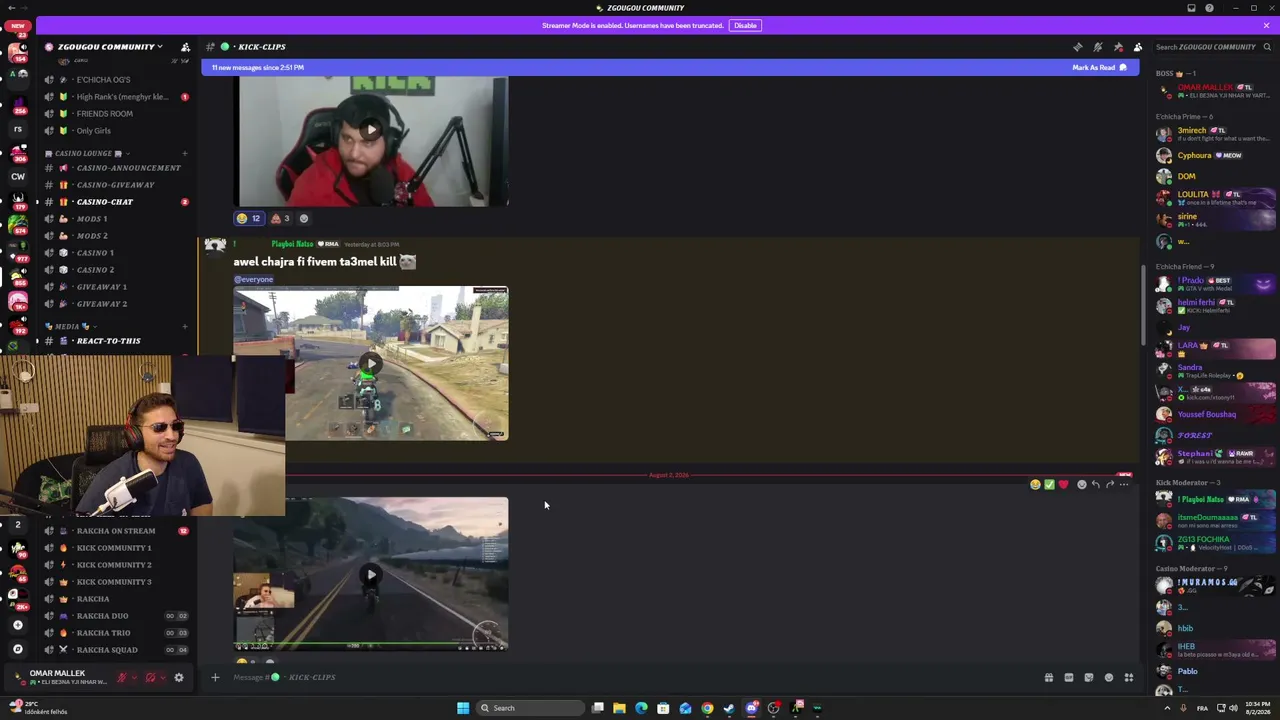The width and height of the screenshot is (1280, 720).
Task: Toggle the laughing emoji reaction with 12
Action: (249, 218)
